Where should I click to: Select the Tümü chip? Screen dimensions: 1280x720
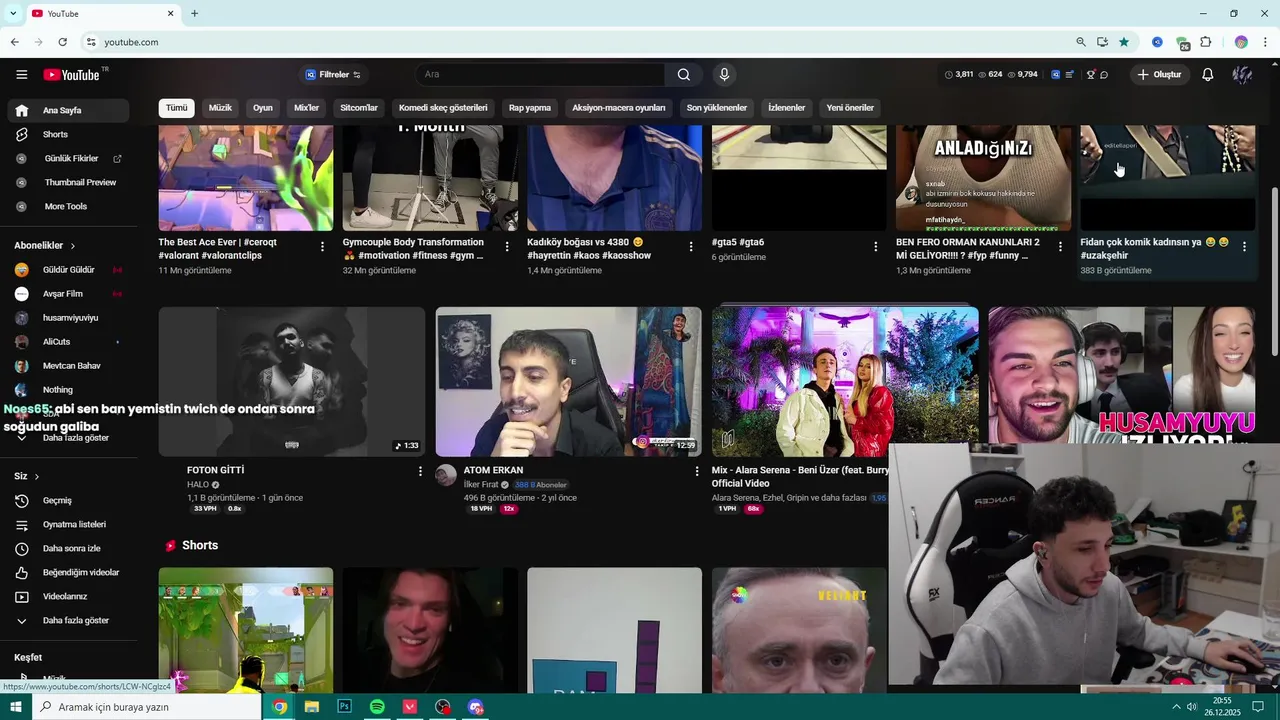(x=176, y=108)
